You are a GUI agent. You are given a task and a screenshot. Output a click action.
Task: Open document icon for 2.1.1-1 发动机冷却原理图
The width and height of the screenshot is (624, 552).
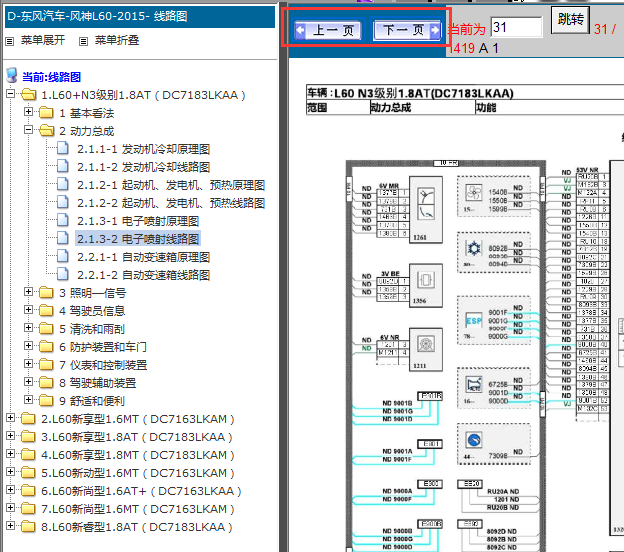pos(62,148)
